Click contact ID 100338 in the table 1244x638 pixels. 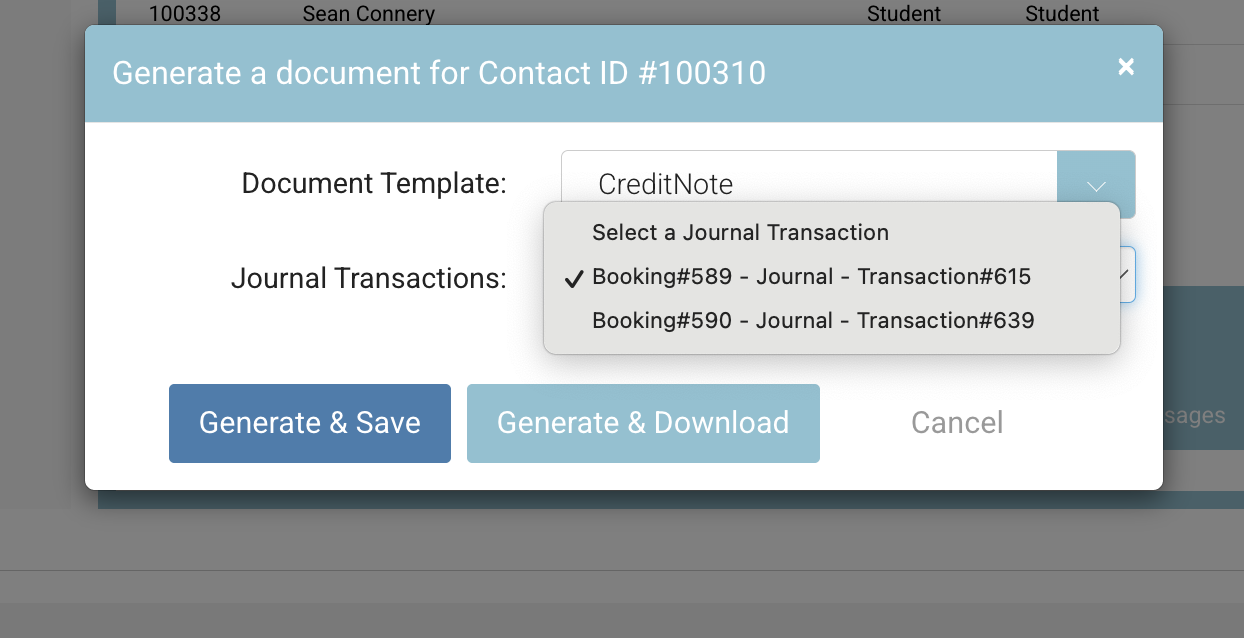[182, 13]
